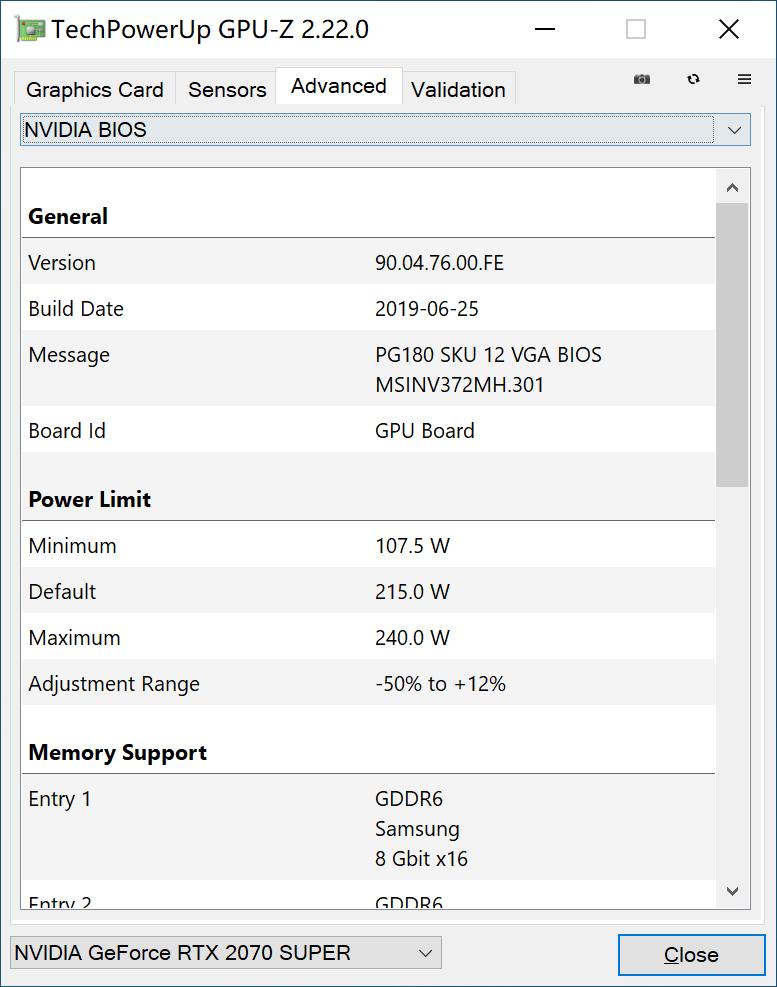Click the active Advanced tab

click(x=338, y=86)
